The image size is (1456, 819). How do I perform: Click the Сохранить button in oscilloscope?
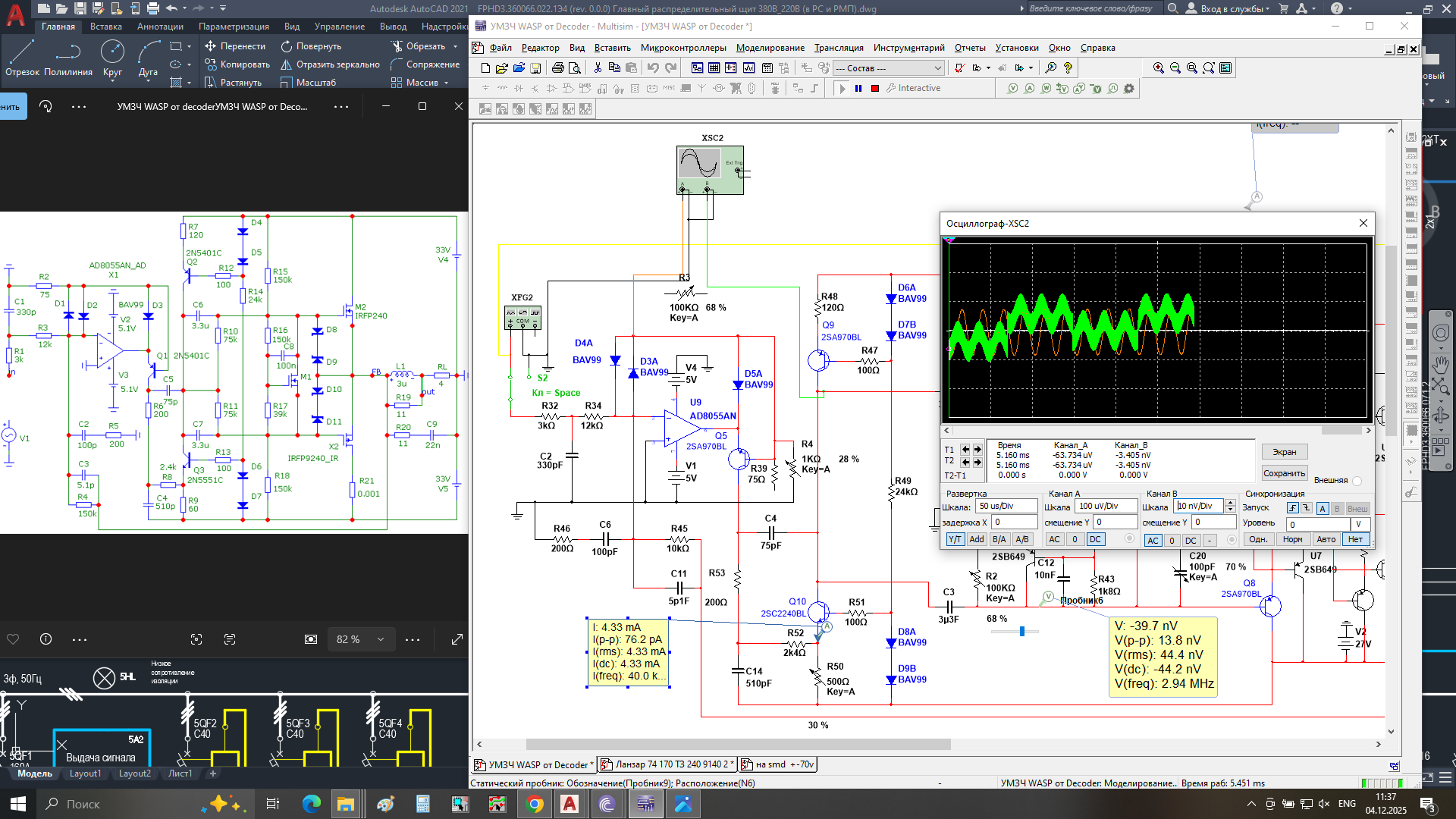click(1284, 473)
